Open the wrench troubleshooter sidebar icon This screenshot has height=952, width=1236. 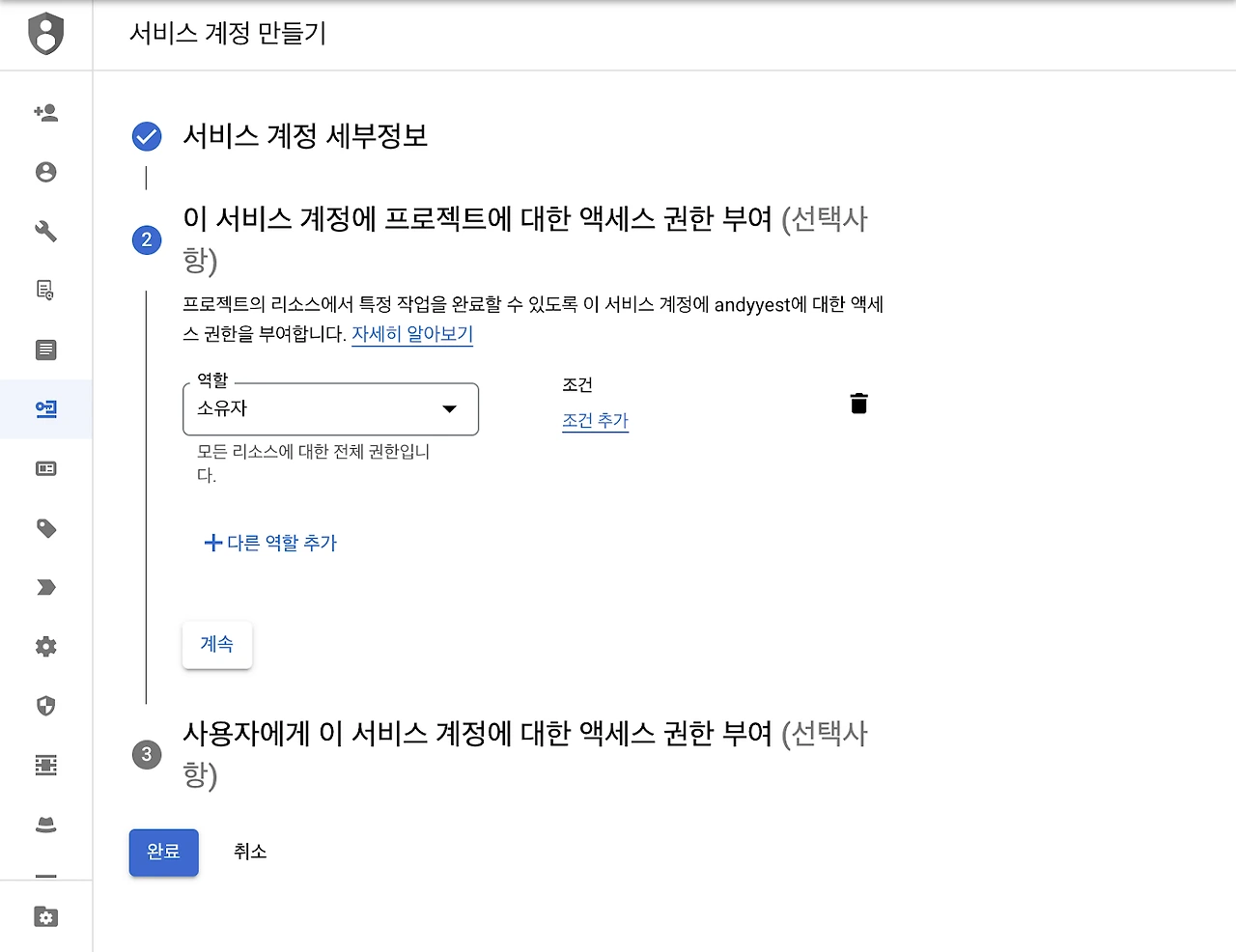[45, 231]
